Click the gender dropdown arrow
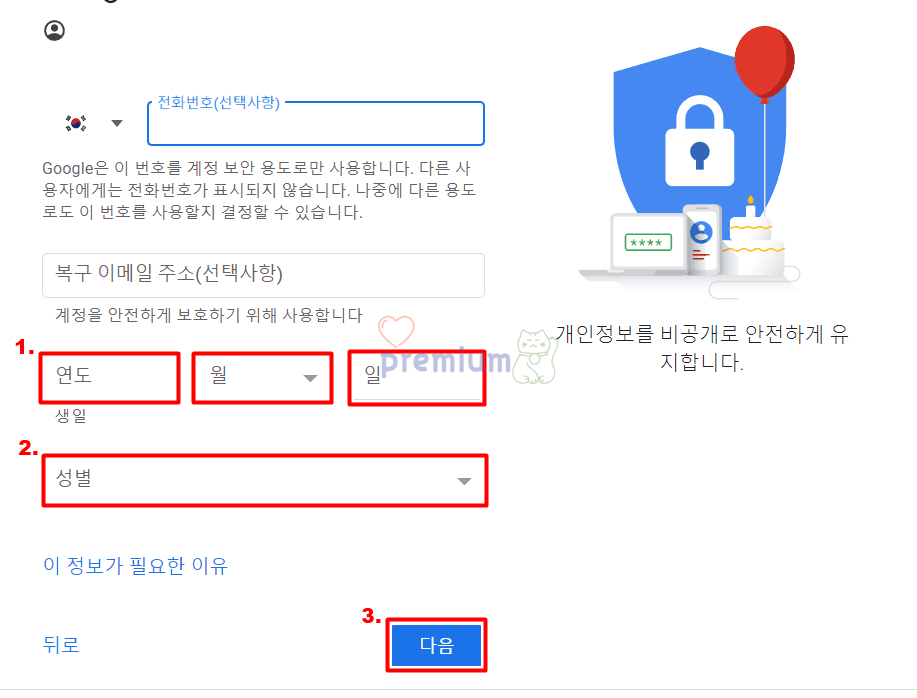917x698 pixels. pyautogui.click(x=464, y=481)
